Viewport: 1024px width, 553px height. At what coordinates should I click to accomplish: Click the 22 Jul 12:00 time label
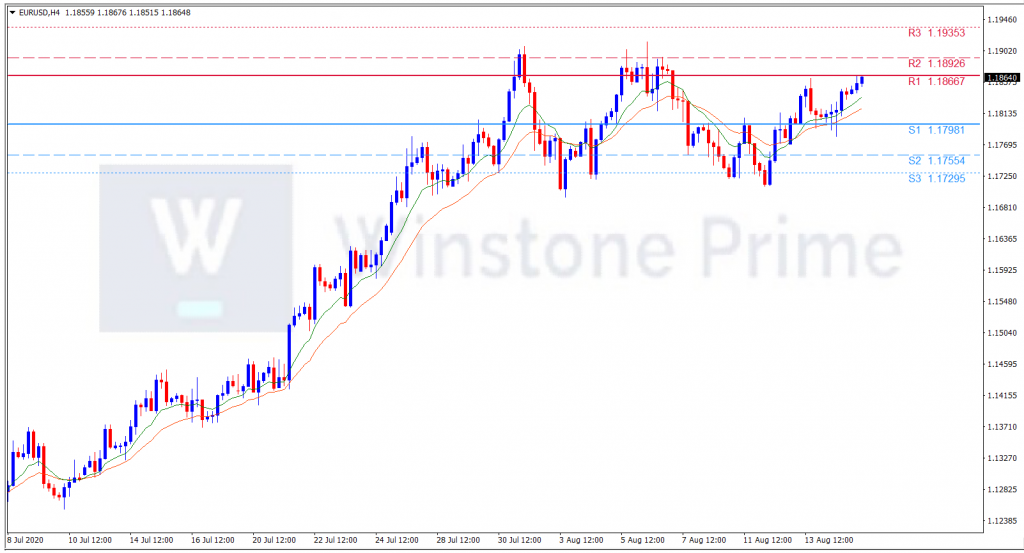[336, 540]
